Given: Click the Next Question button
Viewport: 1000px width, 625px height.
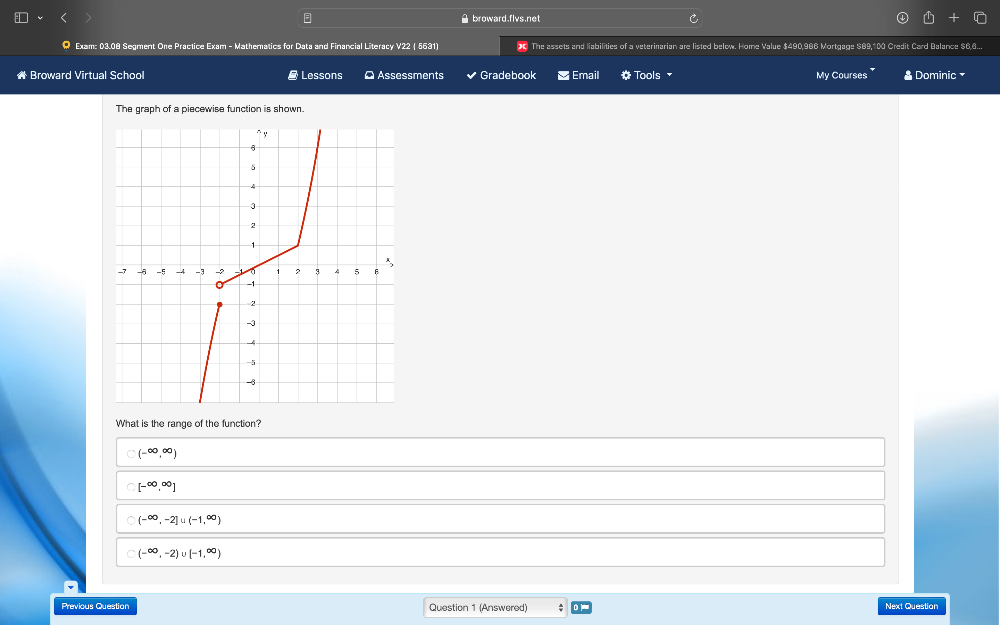Looking at the screenshot, I should [911, 607].
